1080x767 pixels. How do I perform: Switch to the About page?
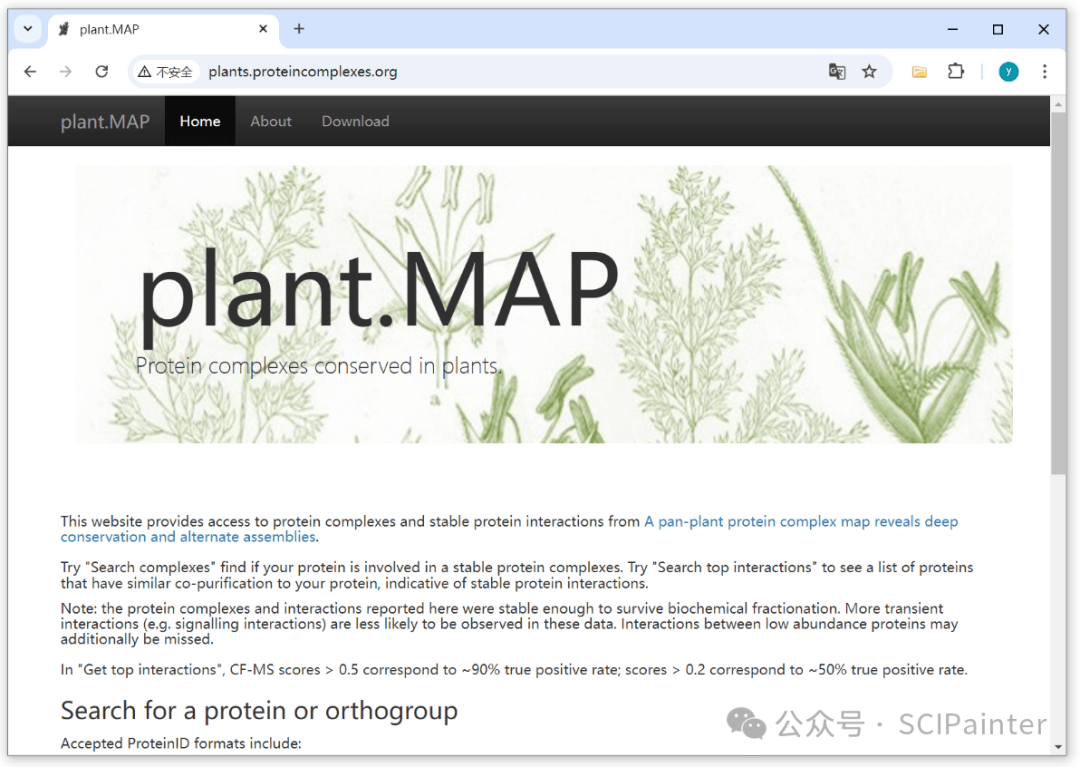point(270,121)
